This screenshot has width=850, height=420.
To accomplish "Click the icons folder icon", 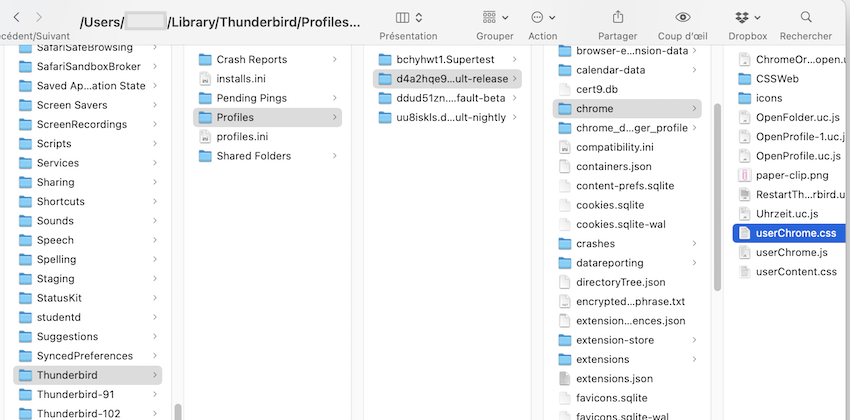I will click(x=744, y=98).
